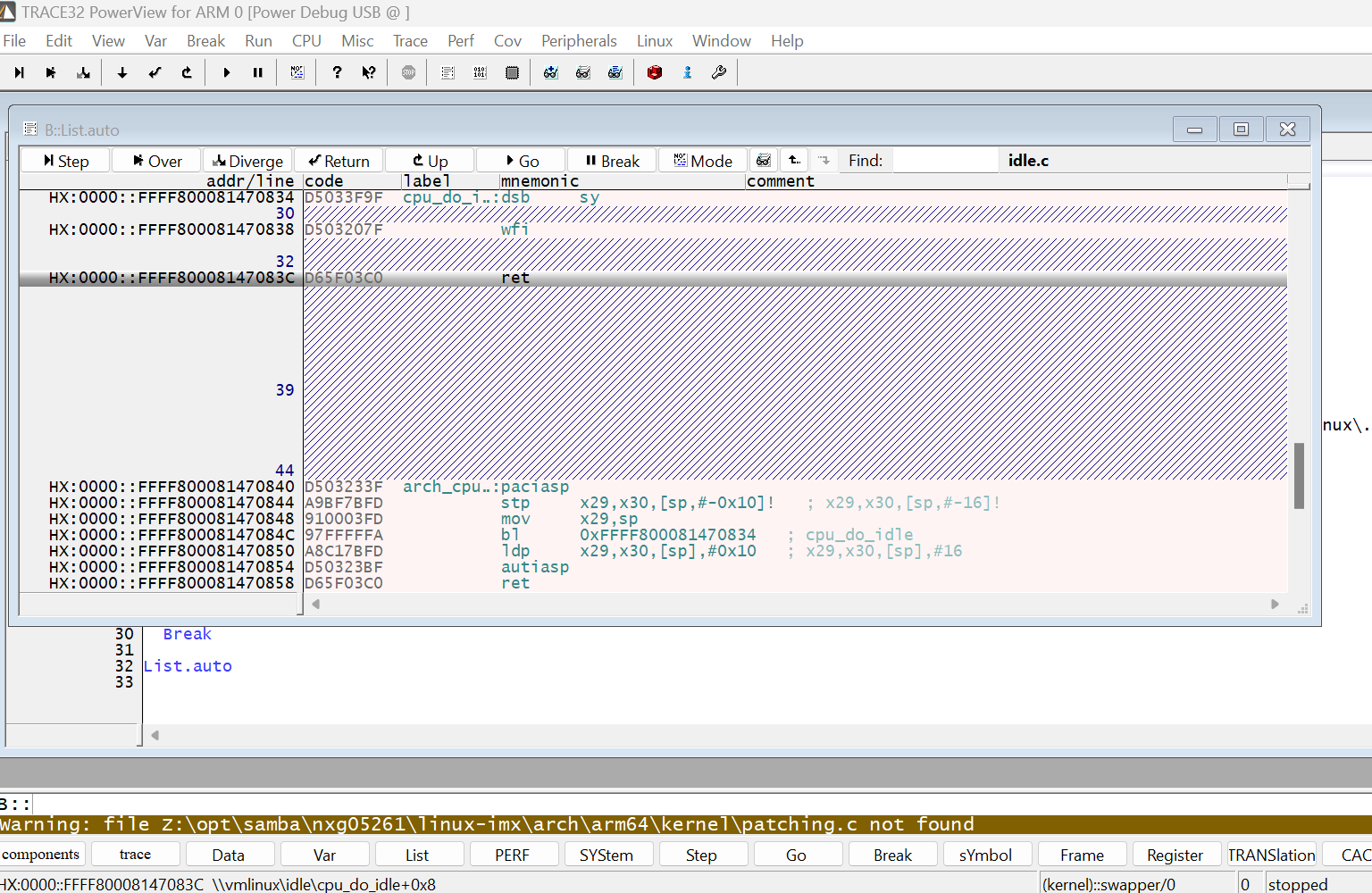Select the Step Over toolbar icon

pos(51,72)
